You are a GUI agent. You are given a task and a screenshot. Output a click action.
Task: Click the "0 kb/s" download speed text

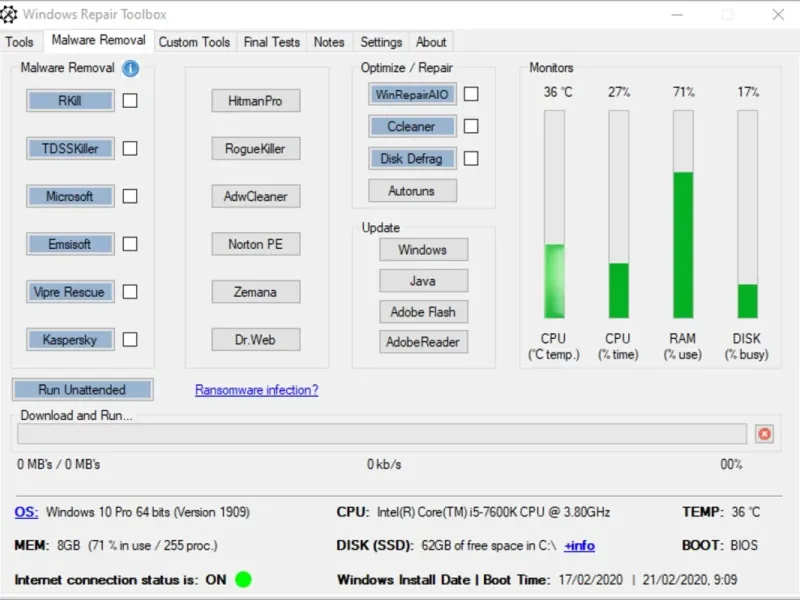click(384, 464)
